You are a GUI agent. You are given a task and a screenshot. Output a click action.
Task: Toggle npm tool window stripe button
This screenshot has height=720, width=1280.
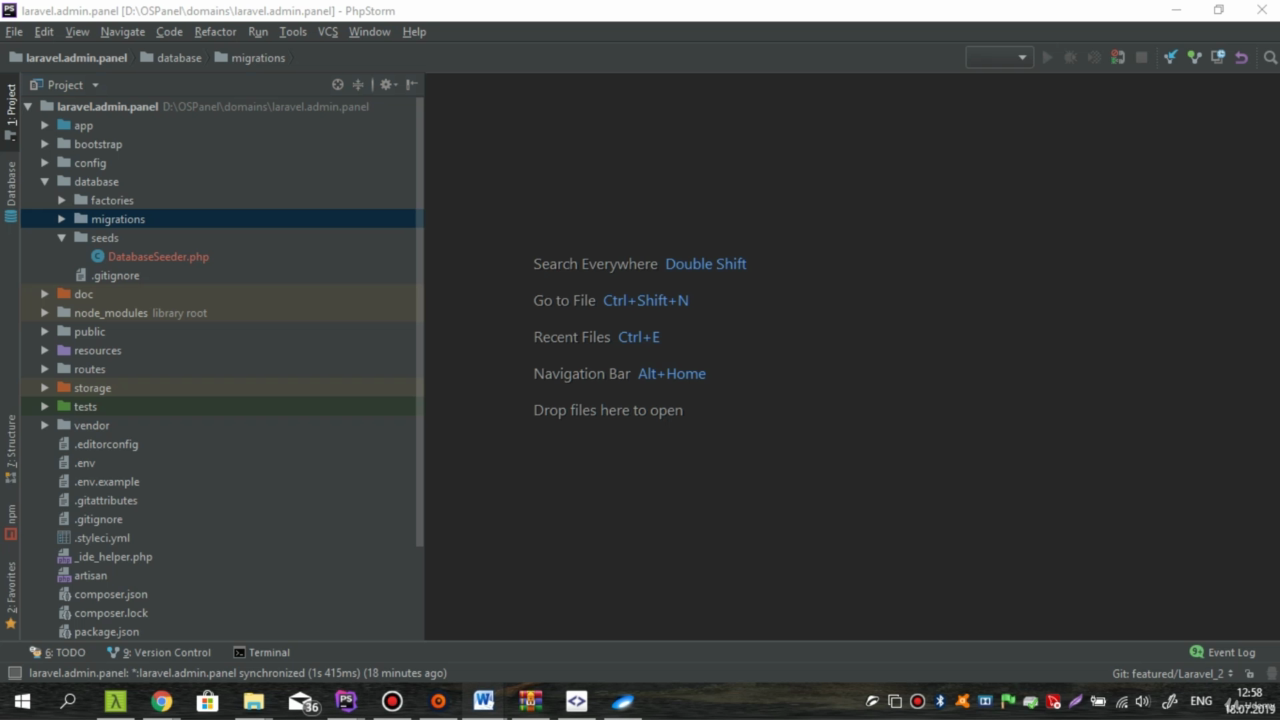tap(11, 522)
